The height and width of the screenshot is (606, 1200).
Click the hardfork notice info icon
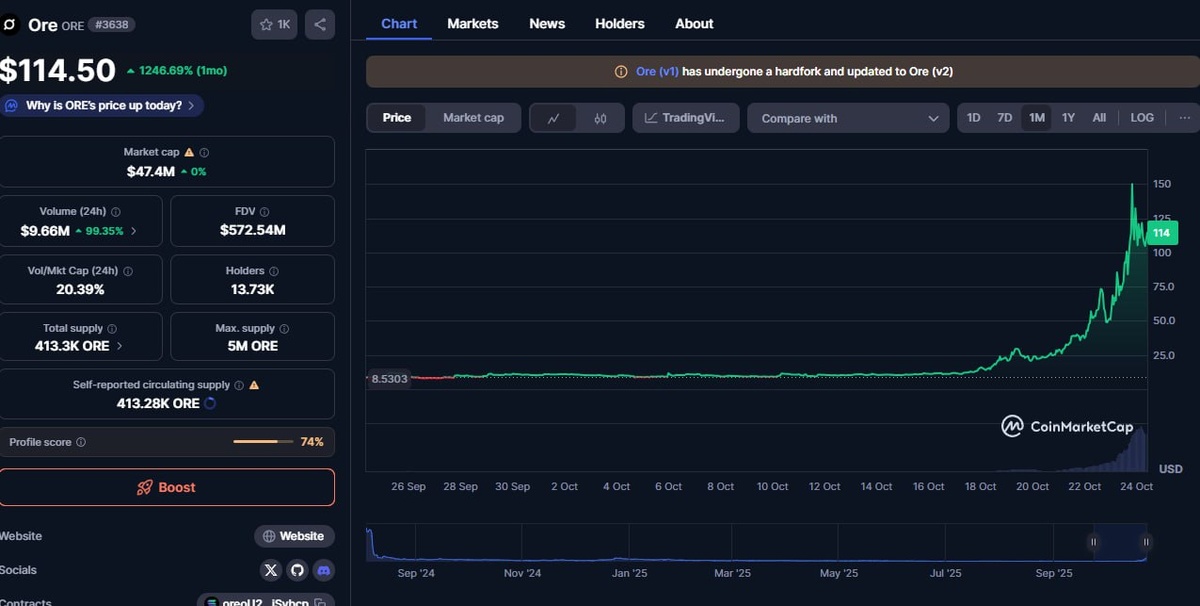click(621, 72)
